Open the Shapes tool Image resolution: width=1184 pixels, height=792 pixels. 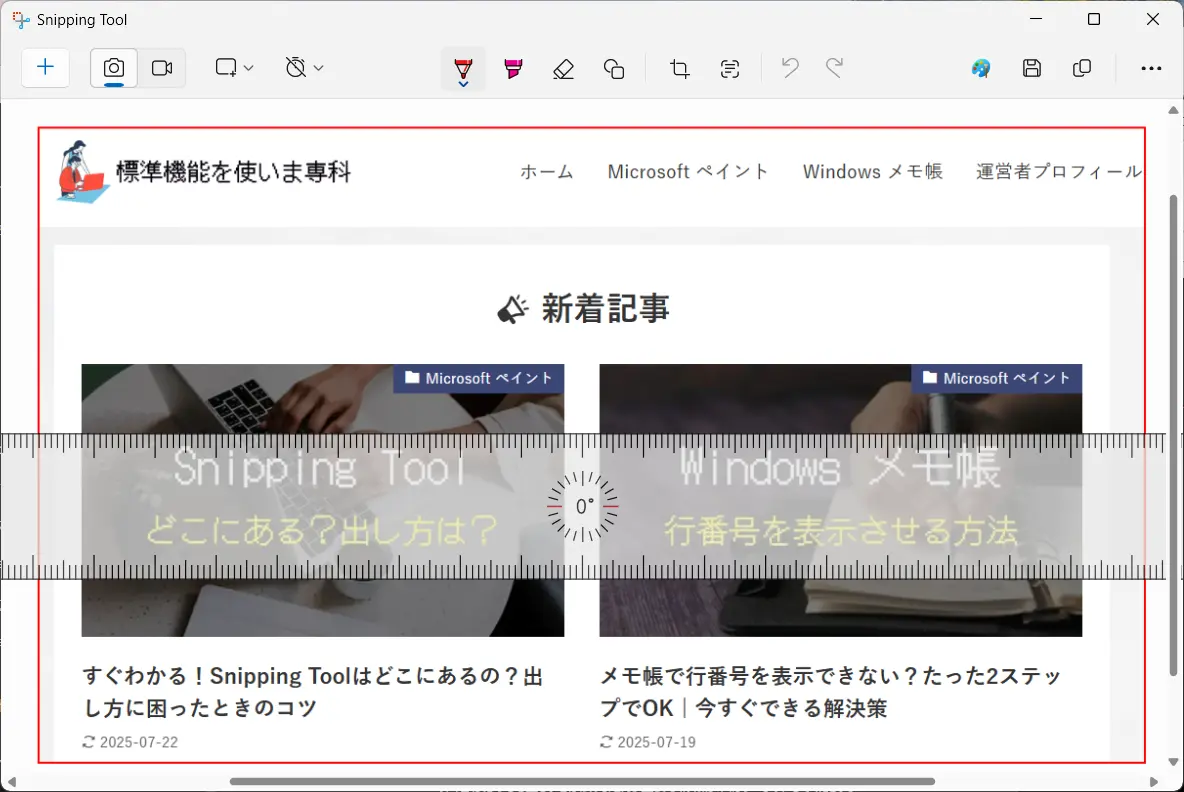pyautogui.click(x=614, y=69)
